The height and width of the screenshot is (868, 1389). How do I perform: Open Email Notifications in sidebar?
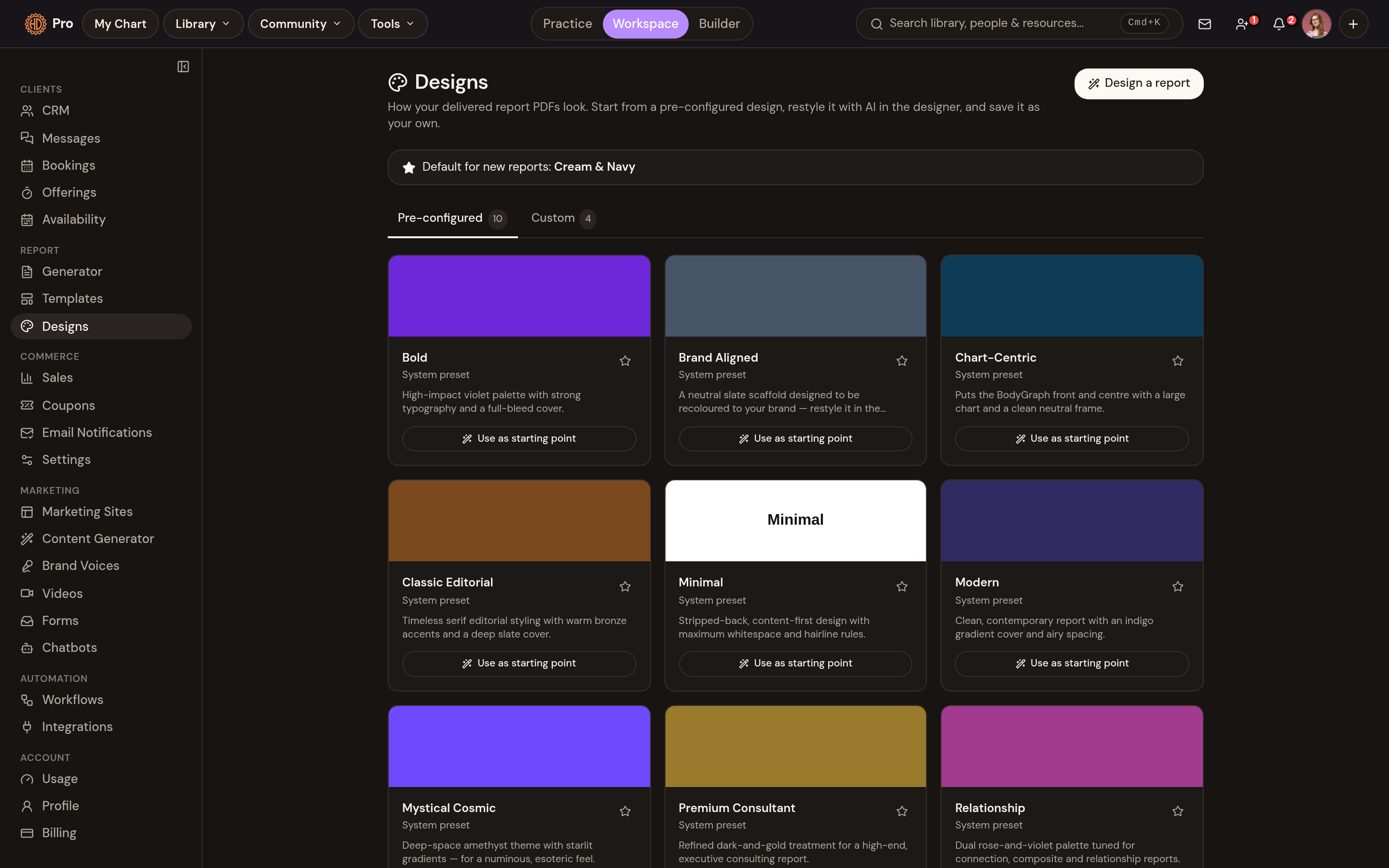click(101, 432)
